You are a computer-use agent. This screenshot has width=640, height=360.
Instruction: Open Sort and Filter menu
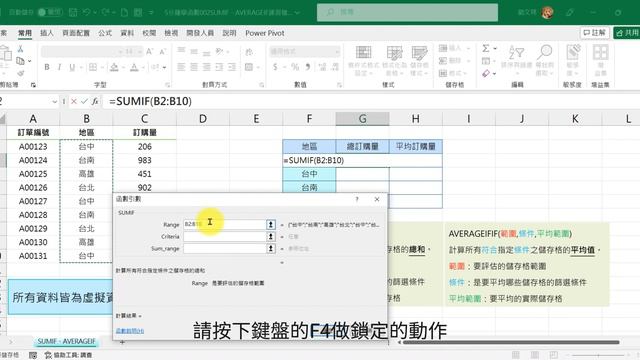tap(516, 60)
